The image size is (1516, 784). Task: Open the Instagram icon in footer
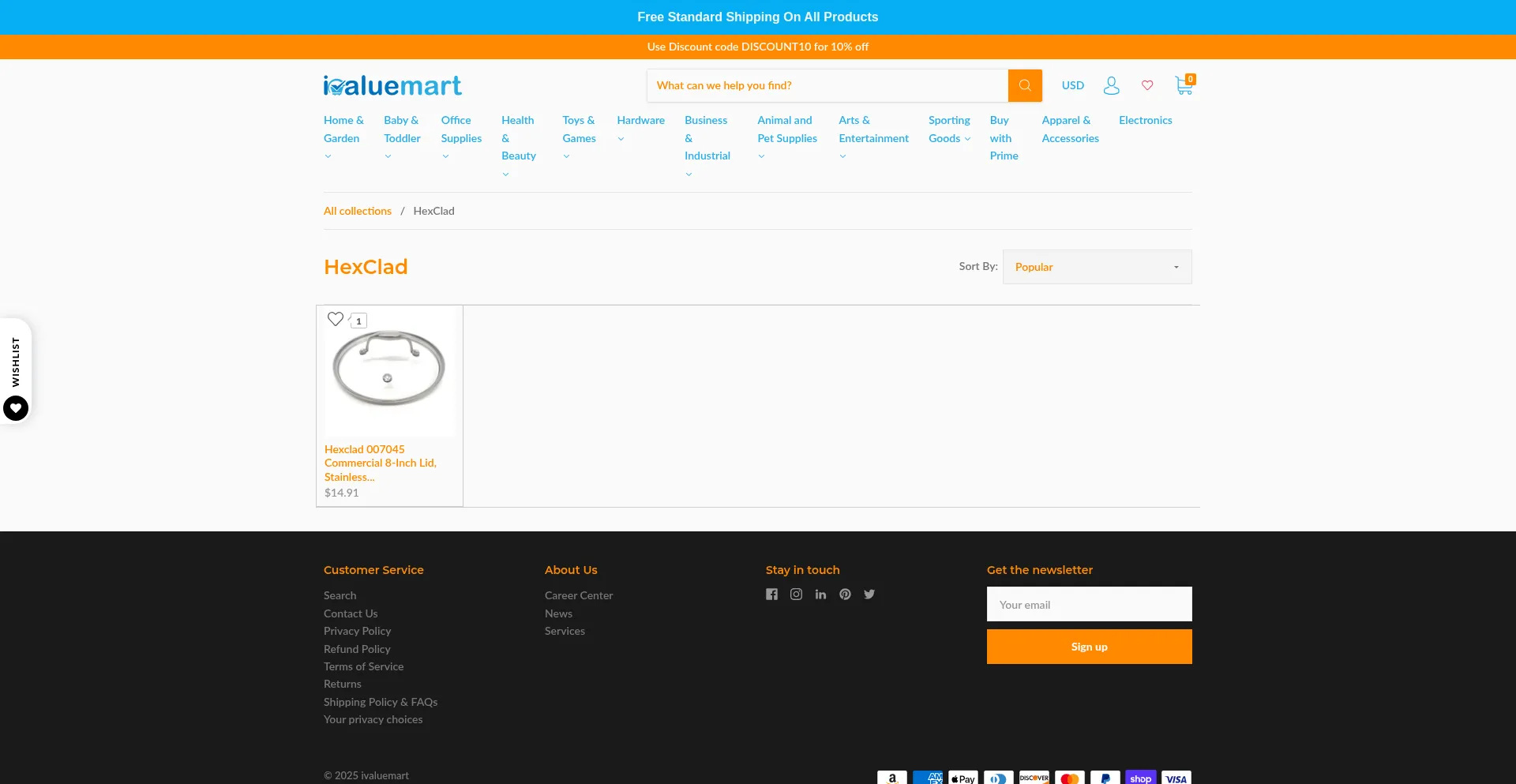pos(796,595)
